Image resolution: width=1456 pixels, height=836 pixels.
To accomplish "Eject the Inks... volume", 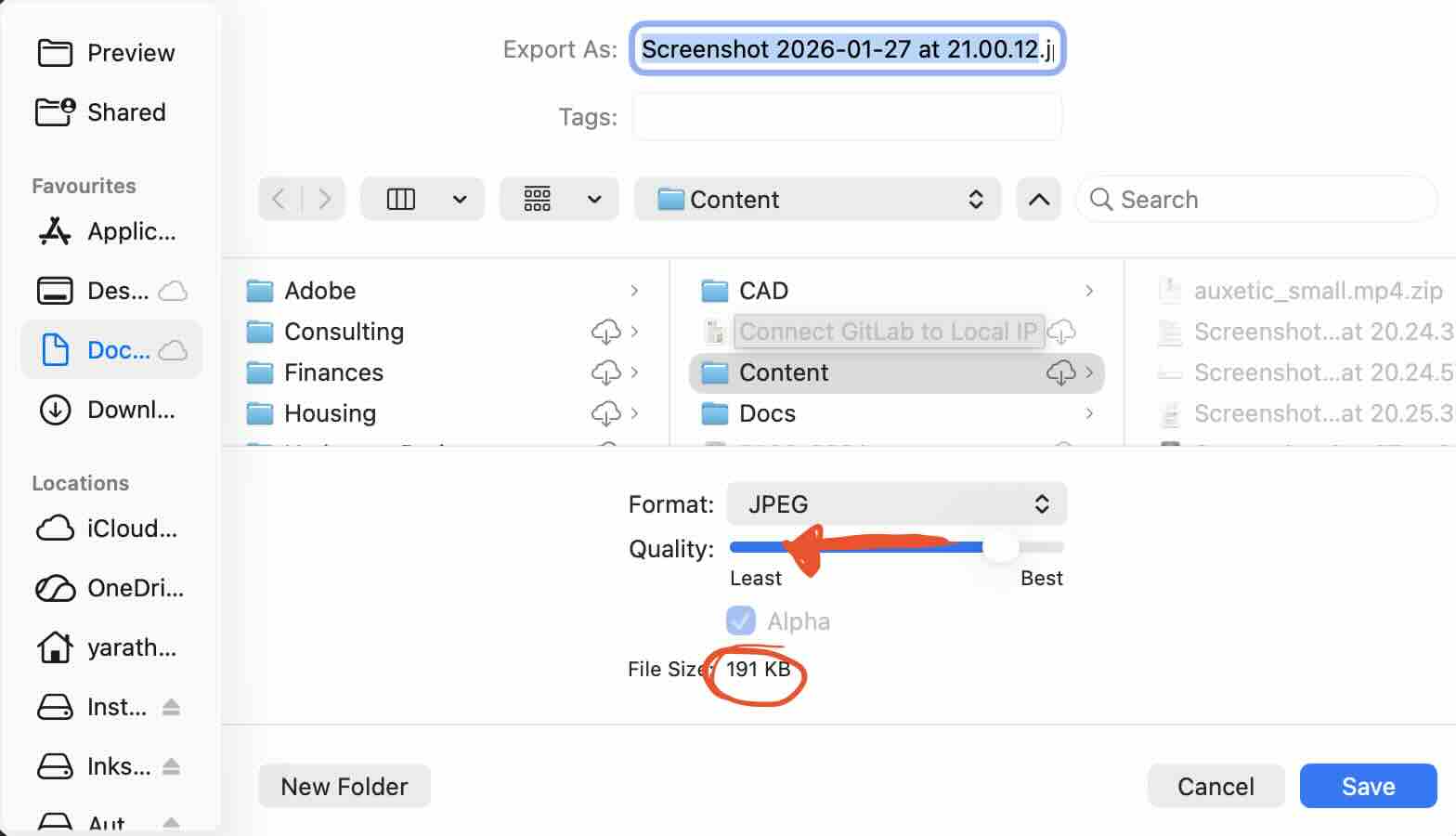I will (x=171, y=767).
